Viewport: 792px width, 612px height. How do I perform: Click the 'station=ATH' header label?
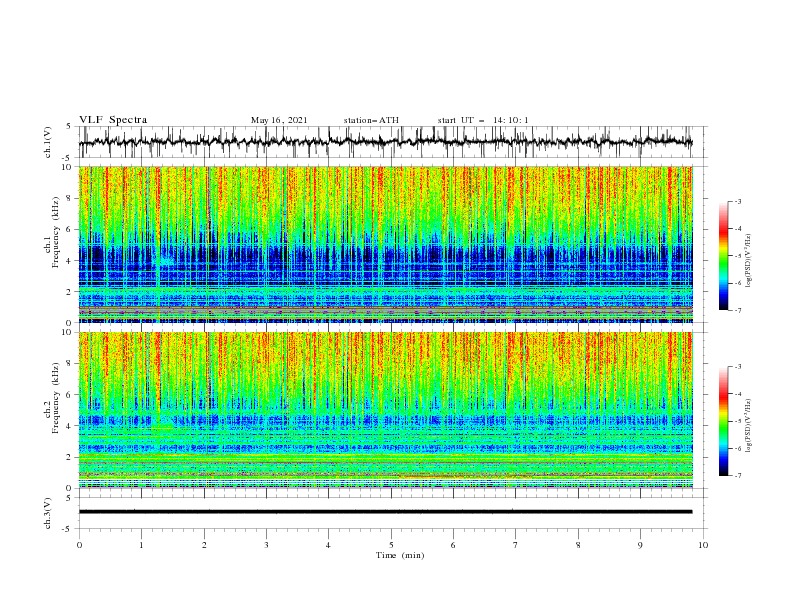371,120
